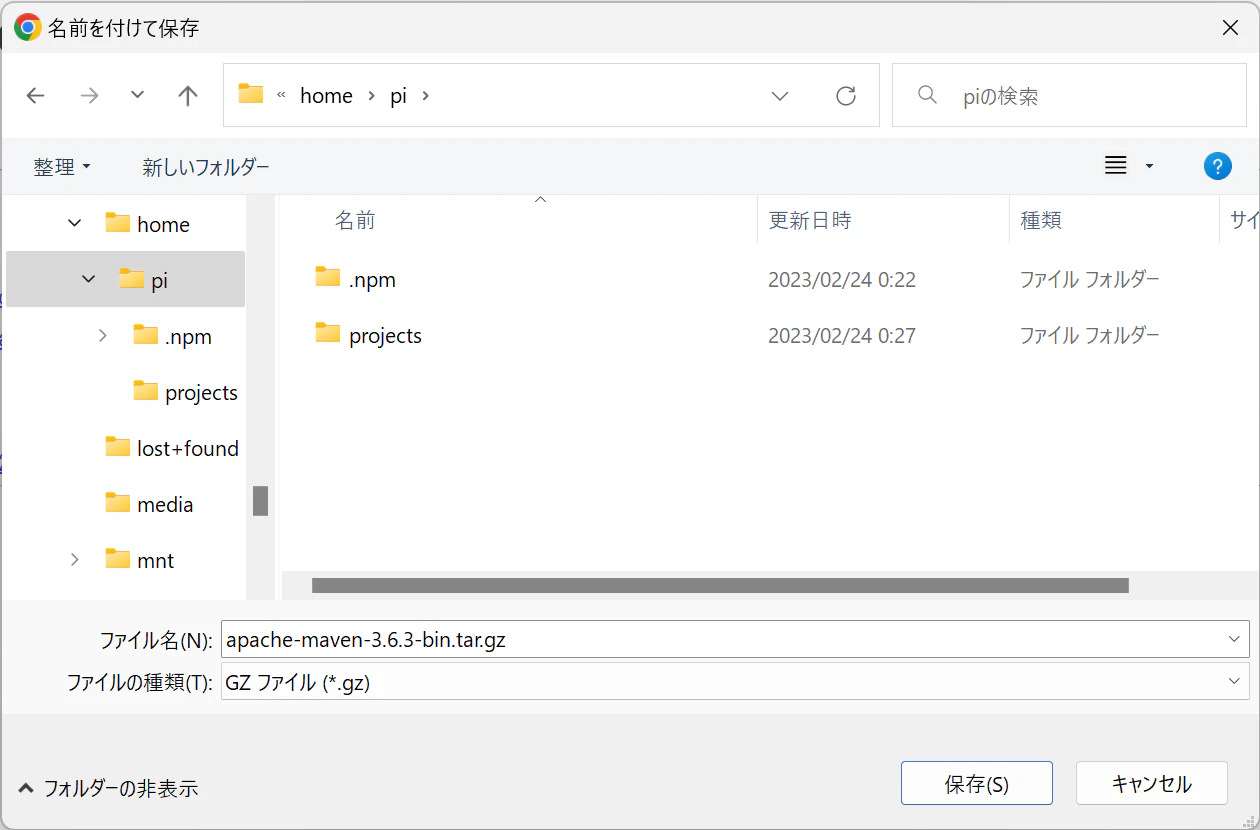1260x830 pixels.
Task: Click the .npm folder icon in file list
Action: click(x=328, y=277)
